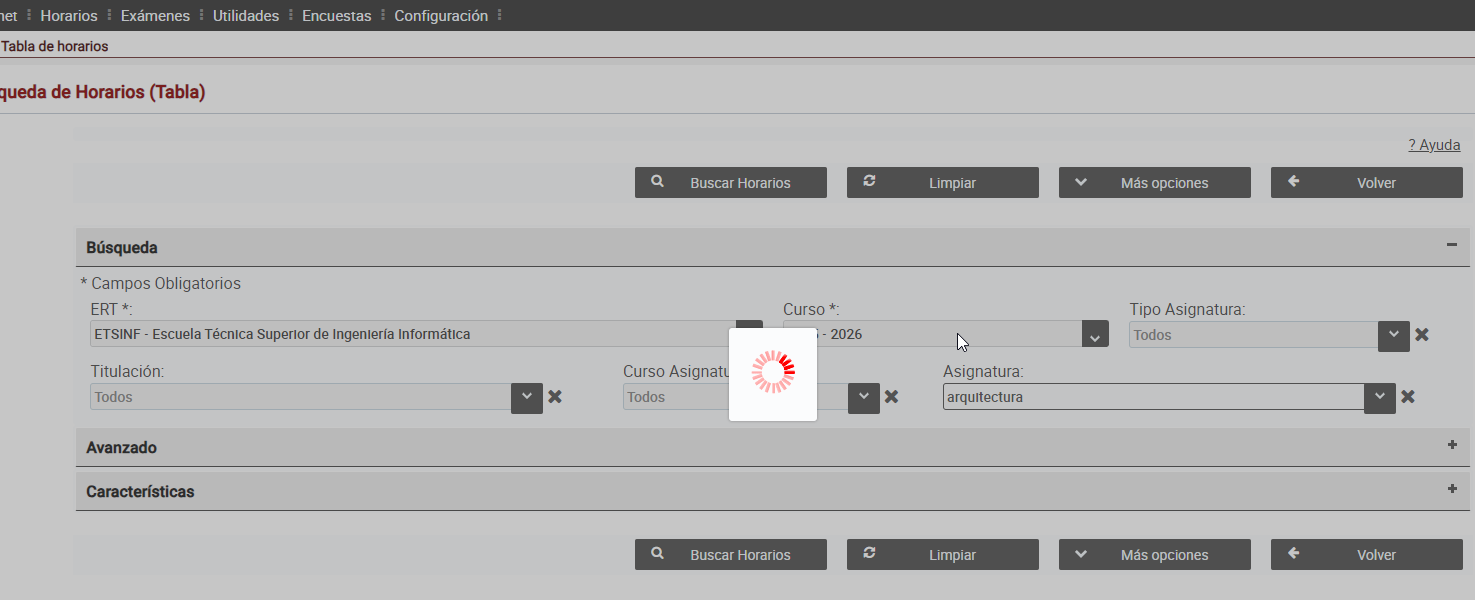Image resolution: width=1475 pixels, height=600 pixels.
Task: Clear the Asignatura field with X icon
Action: click(x=1407, y=397)
